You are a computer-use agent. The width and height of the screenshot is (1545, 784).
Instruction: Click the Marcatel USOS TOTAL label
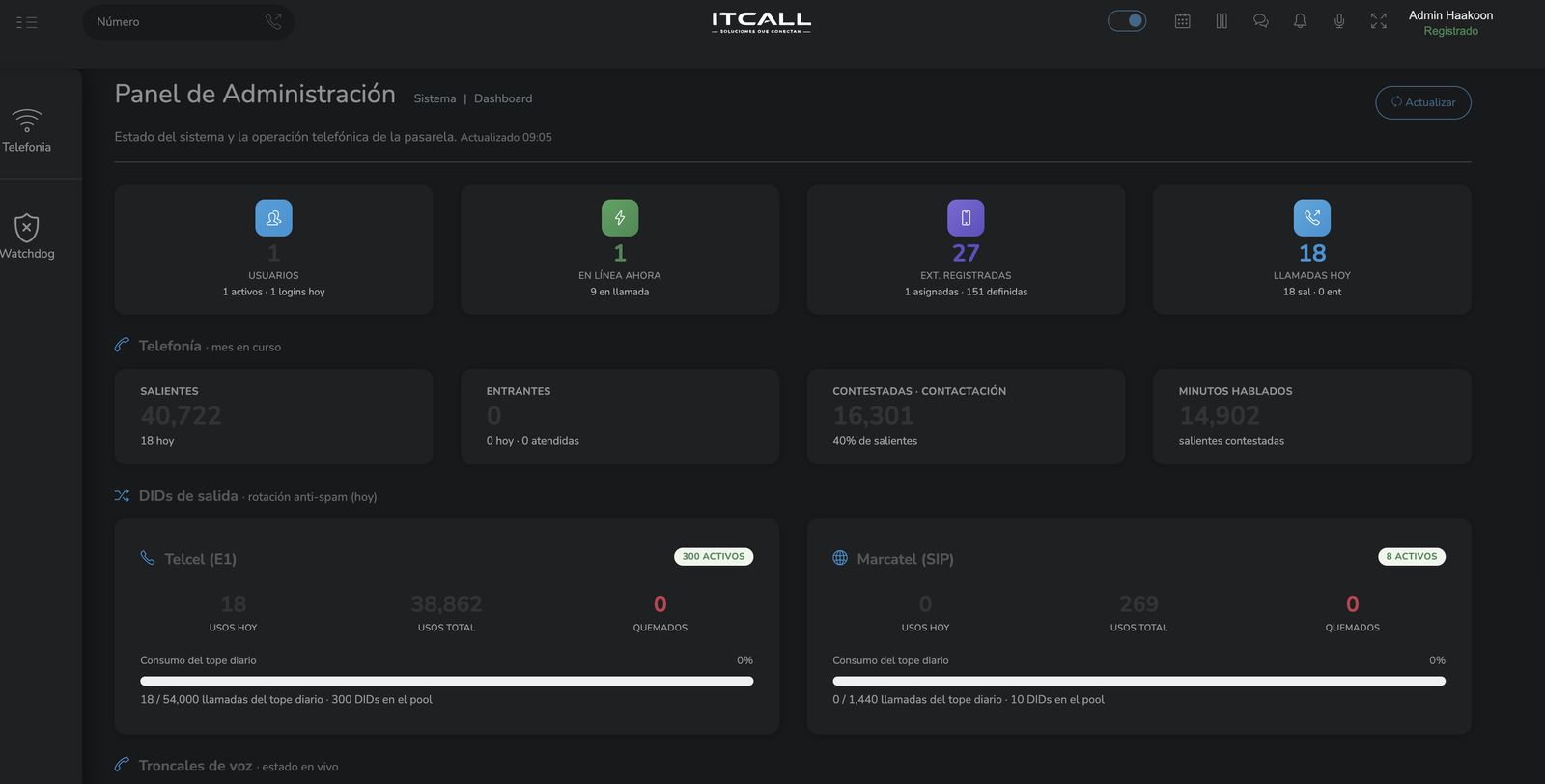tap(1138, 628)
